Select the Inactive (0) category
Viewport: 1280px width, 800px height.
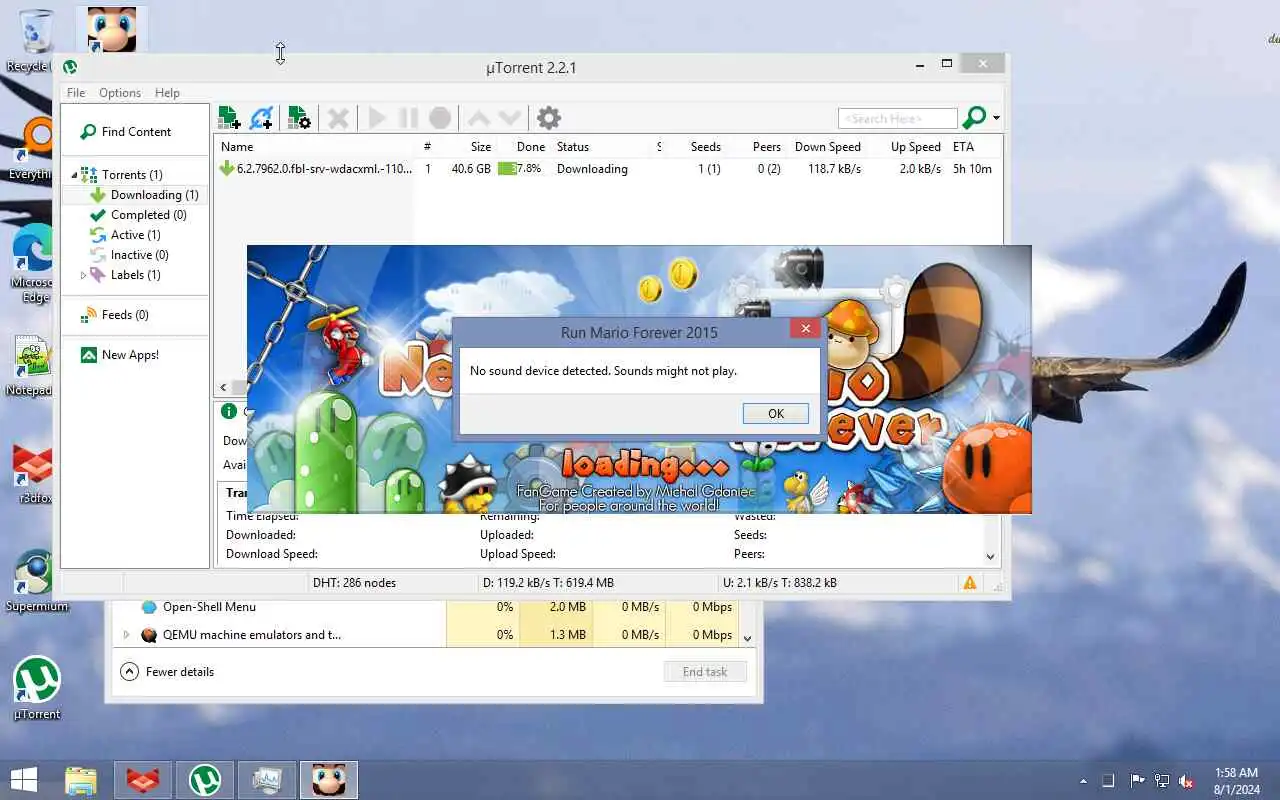129,255
